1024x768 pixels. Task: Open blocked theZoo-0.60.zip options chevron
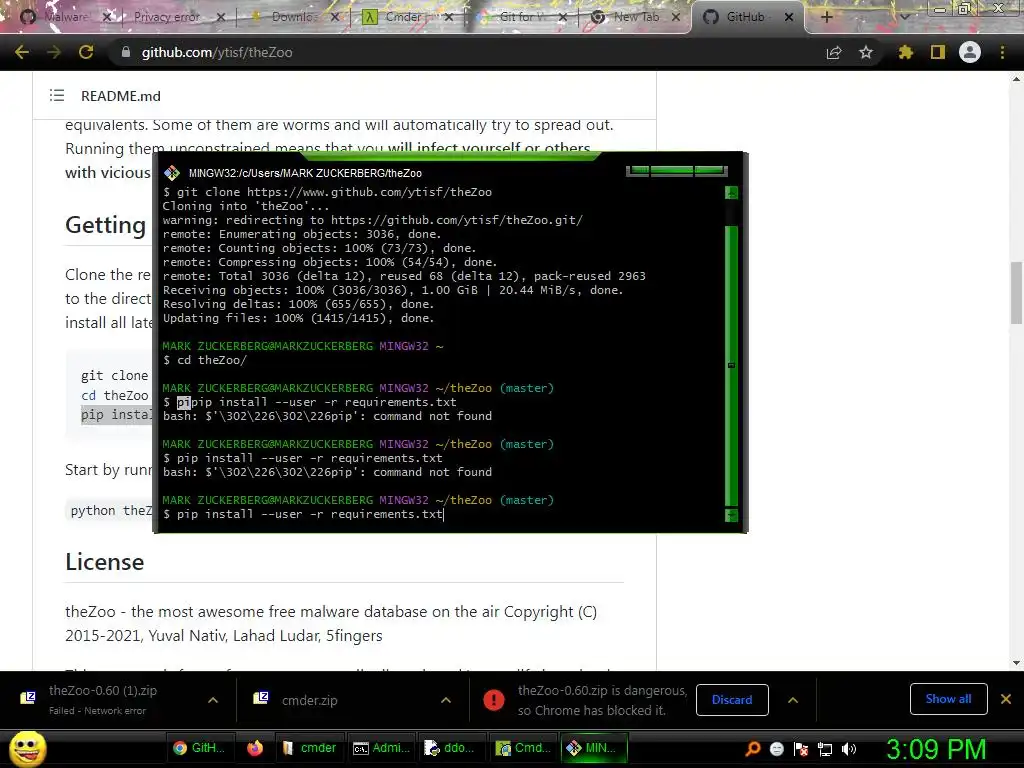[793, 700]
